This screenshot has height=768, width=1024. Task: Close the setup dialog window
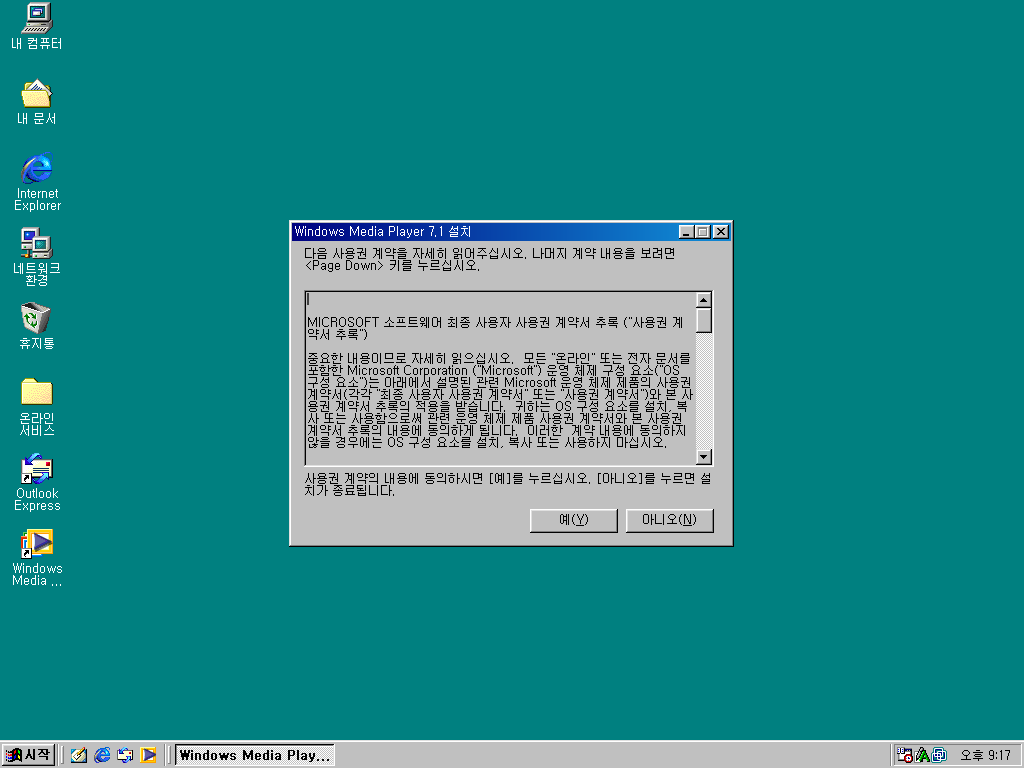(720, 232)
